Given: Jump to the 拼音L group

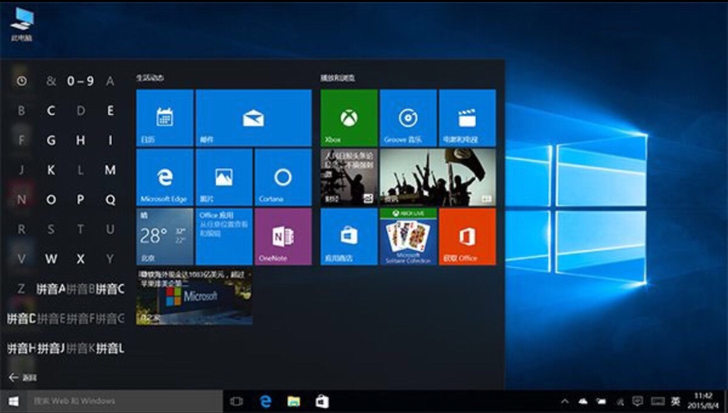Looking at the screenshot, I should (x=110, y=348).
